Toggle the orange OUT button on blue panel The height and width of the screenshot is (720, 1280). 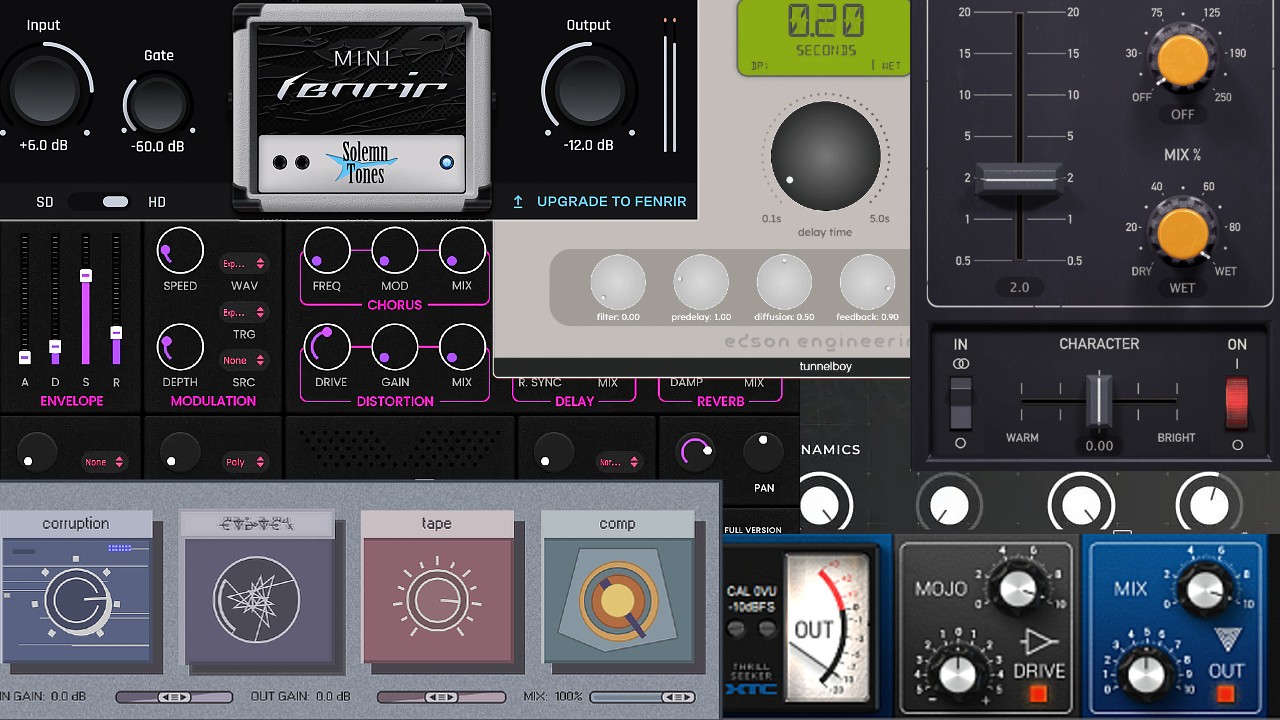(1226, 694)
